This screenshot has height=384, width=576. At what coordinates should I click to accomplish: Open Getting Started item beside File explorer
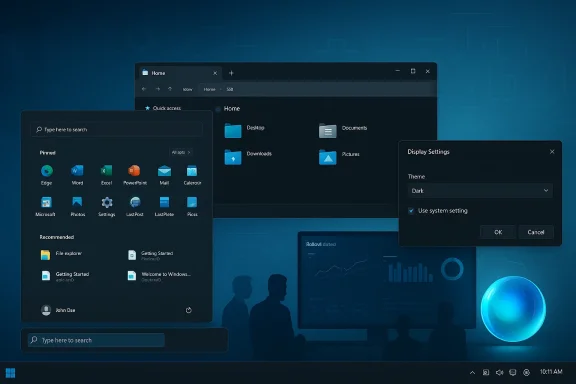[151, 255]
